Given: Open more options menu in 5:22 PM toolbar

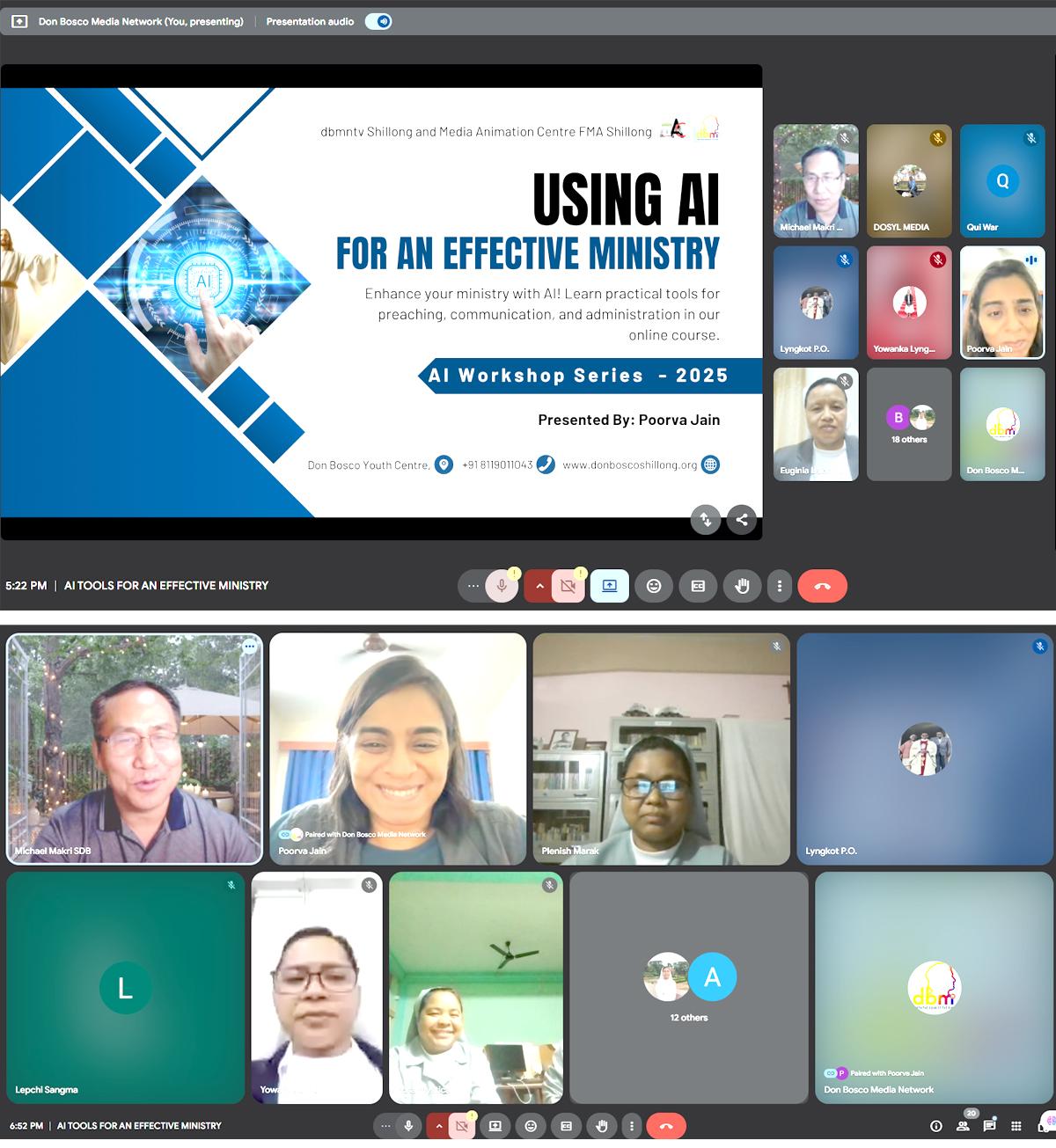Looking at the screenshot, I should tap(780, 586).
